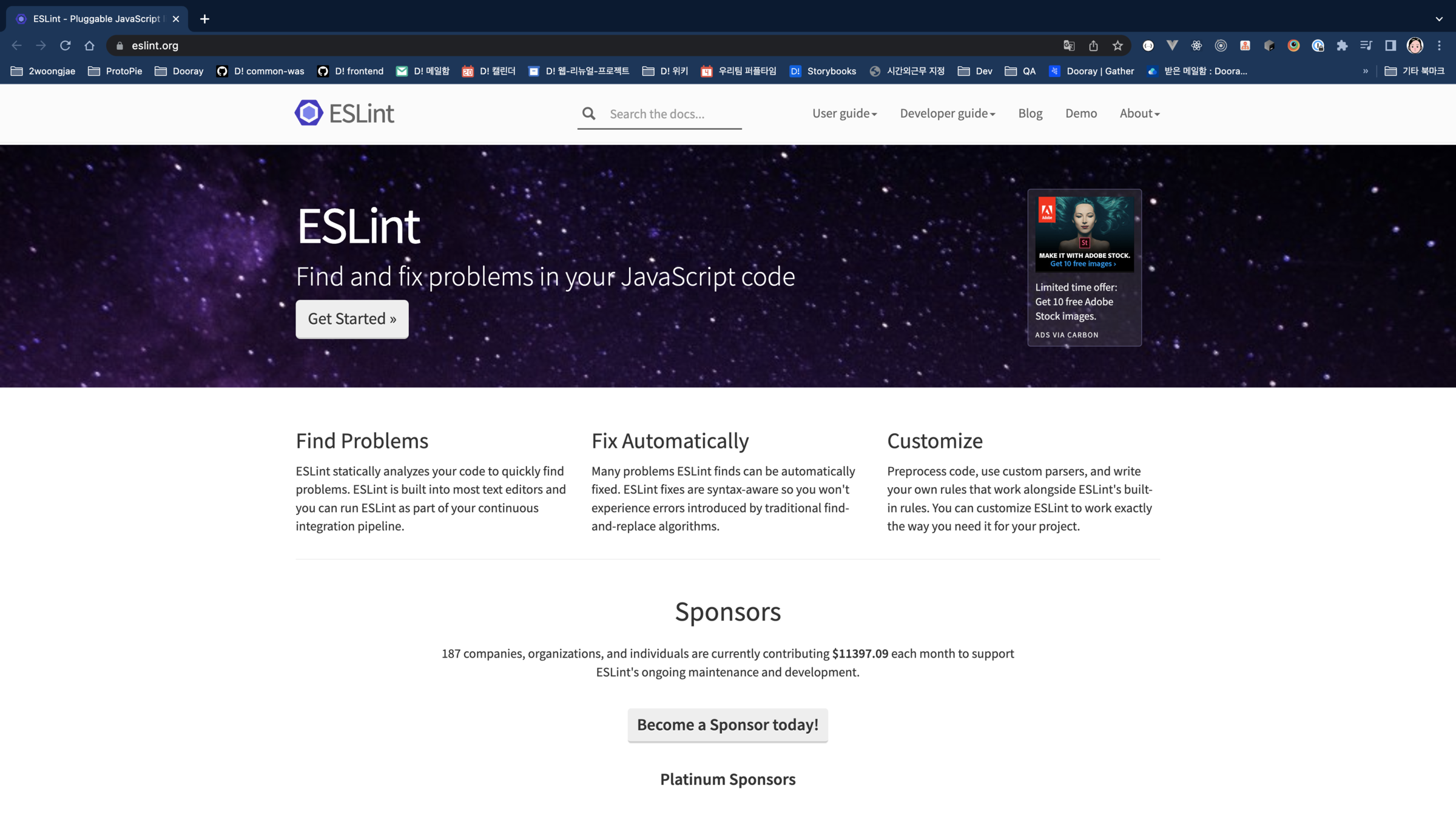Open the Chrome three-dot menu

point(1439,45)
